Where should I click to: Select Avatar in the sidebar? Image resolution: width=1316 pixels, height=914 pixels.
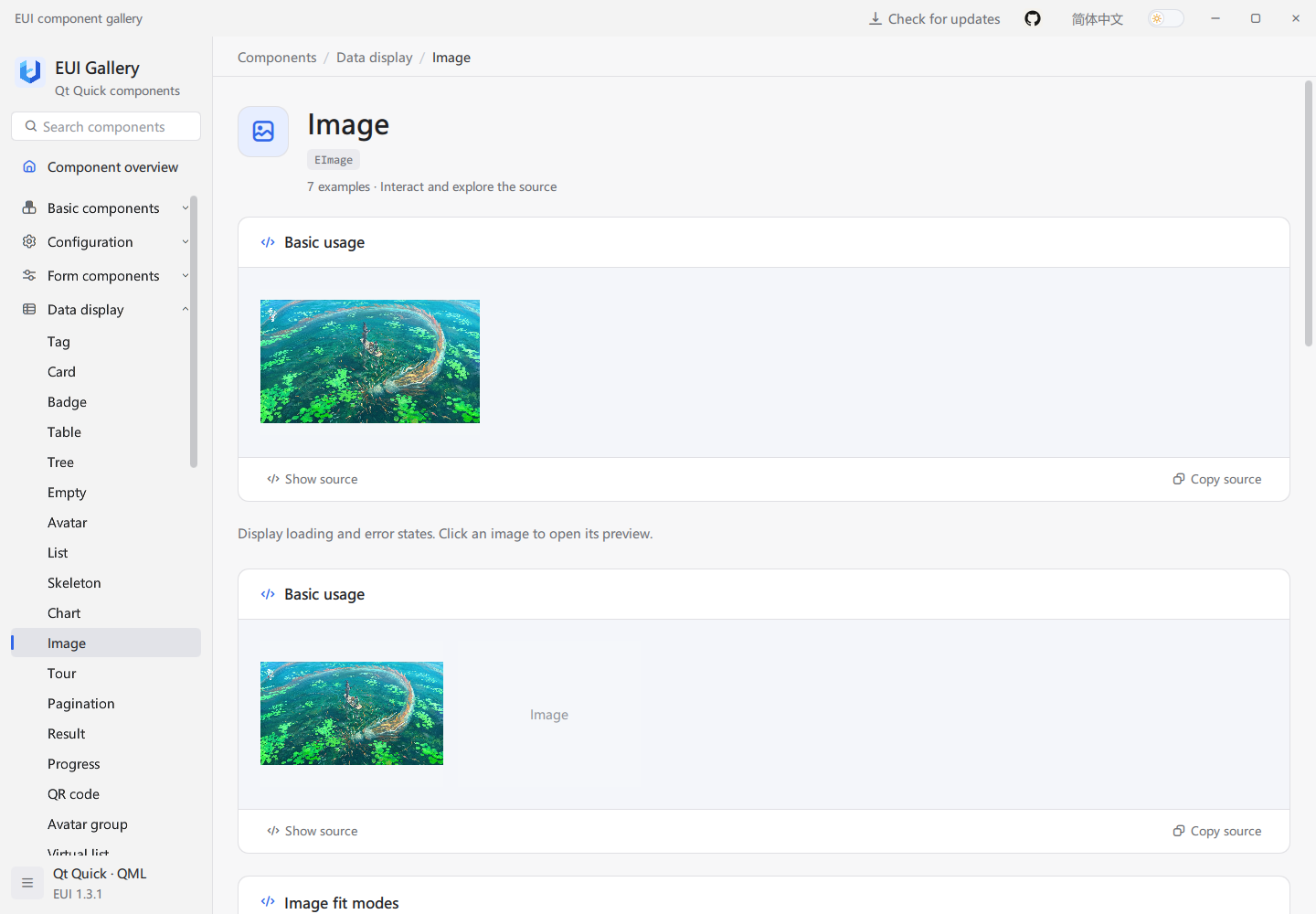tap(106, 522)
